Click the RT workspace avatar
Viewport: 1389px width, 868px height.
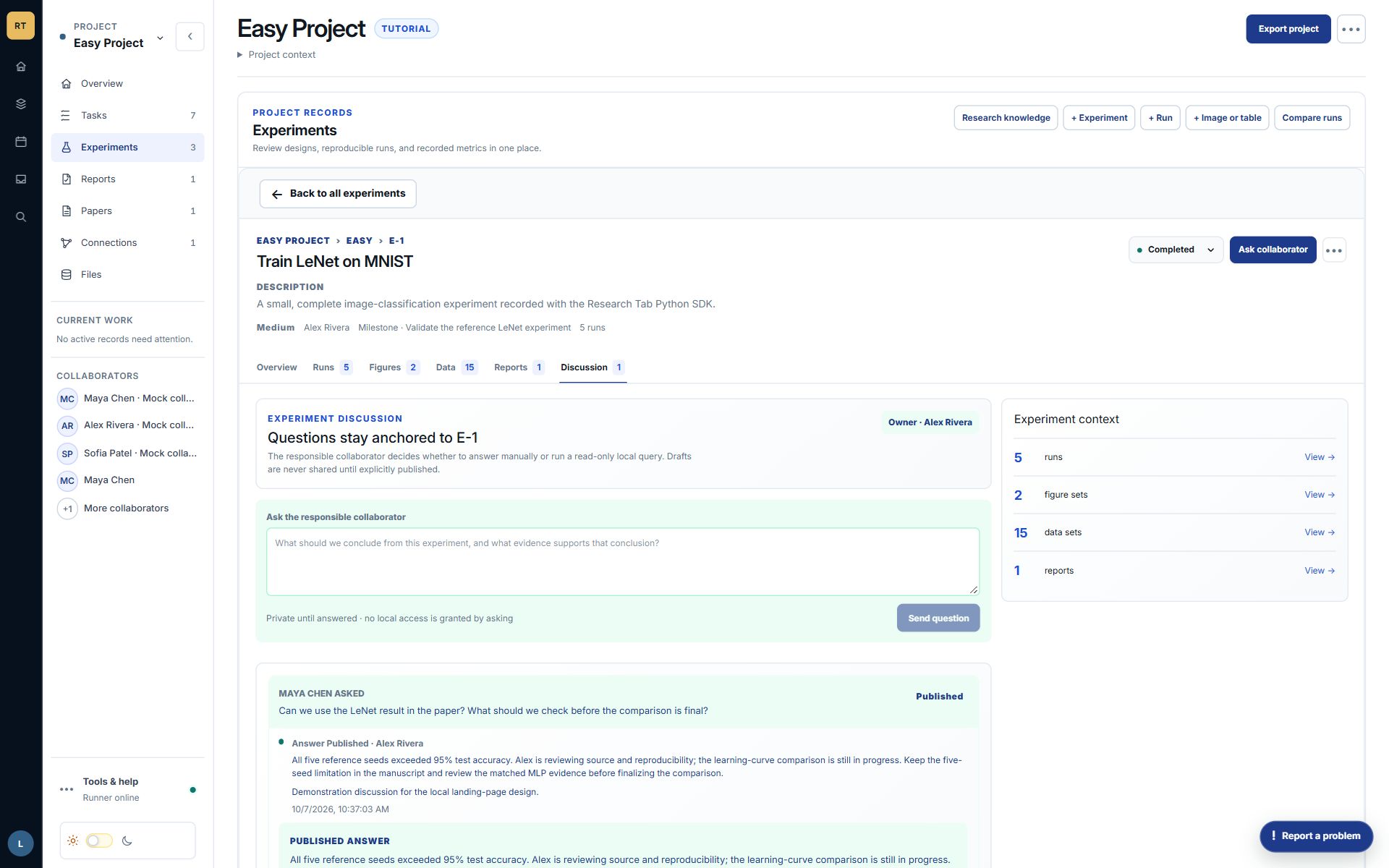20,25
